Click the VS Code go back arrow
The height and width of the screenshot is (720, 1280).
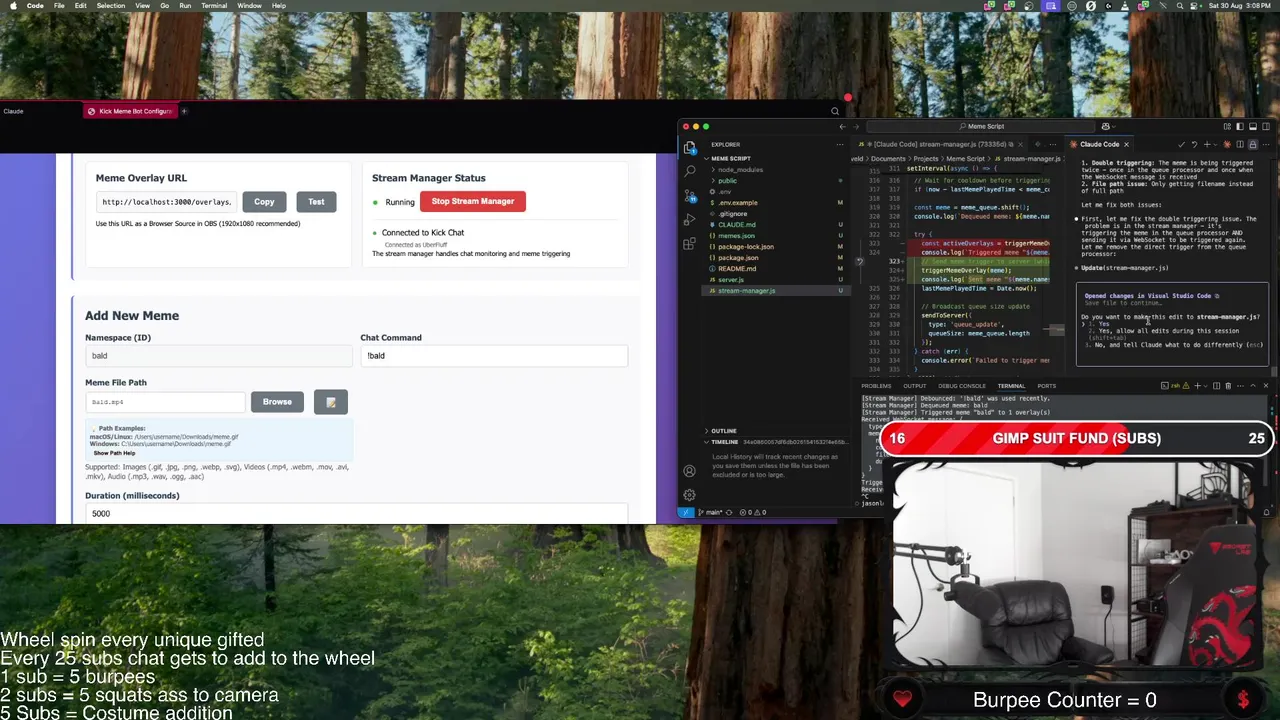tap(842, 127)
